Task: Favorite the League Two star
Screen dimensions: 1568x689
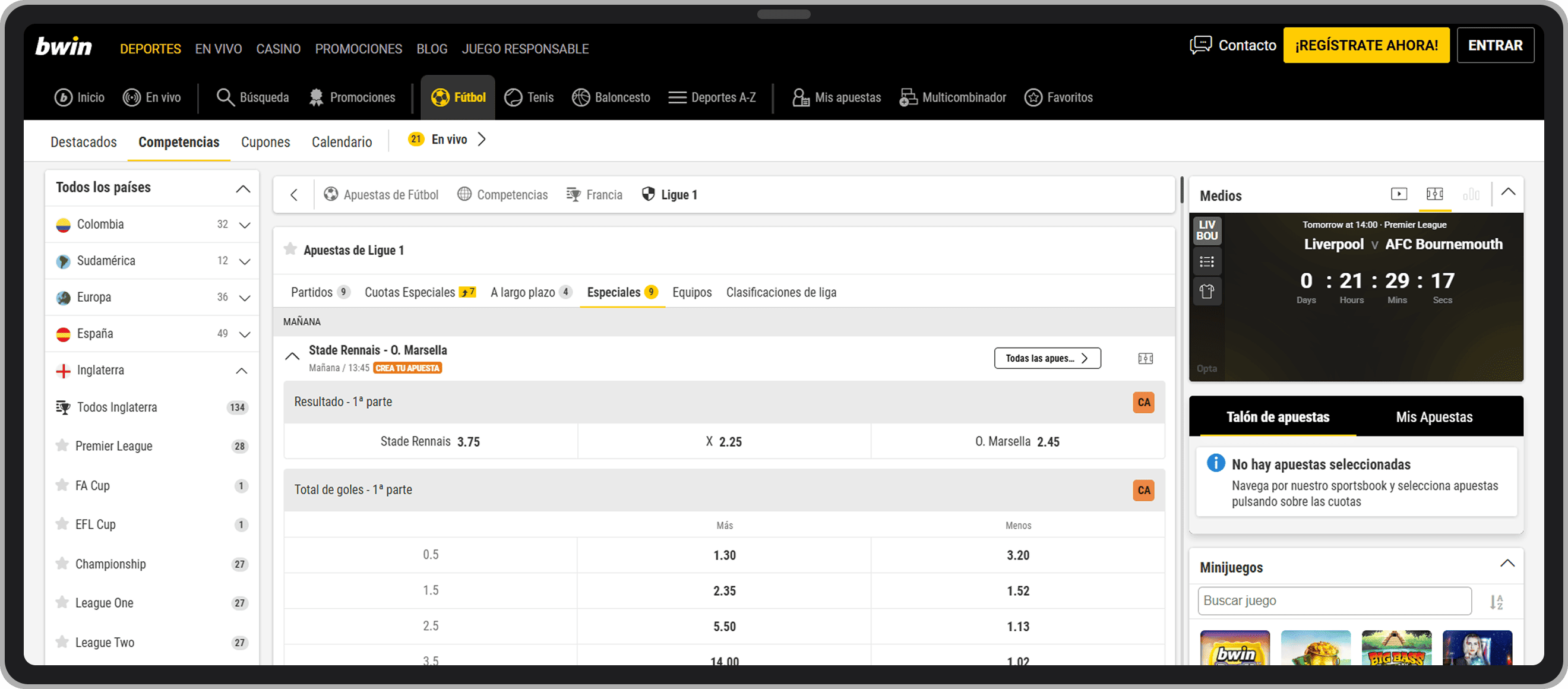Action: pos(62,642)
